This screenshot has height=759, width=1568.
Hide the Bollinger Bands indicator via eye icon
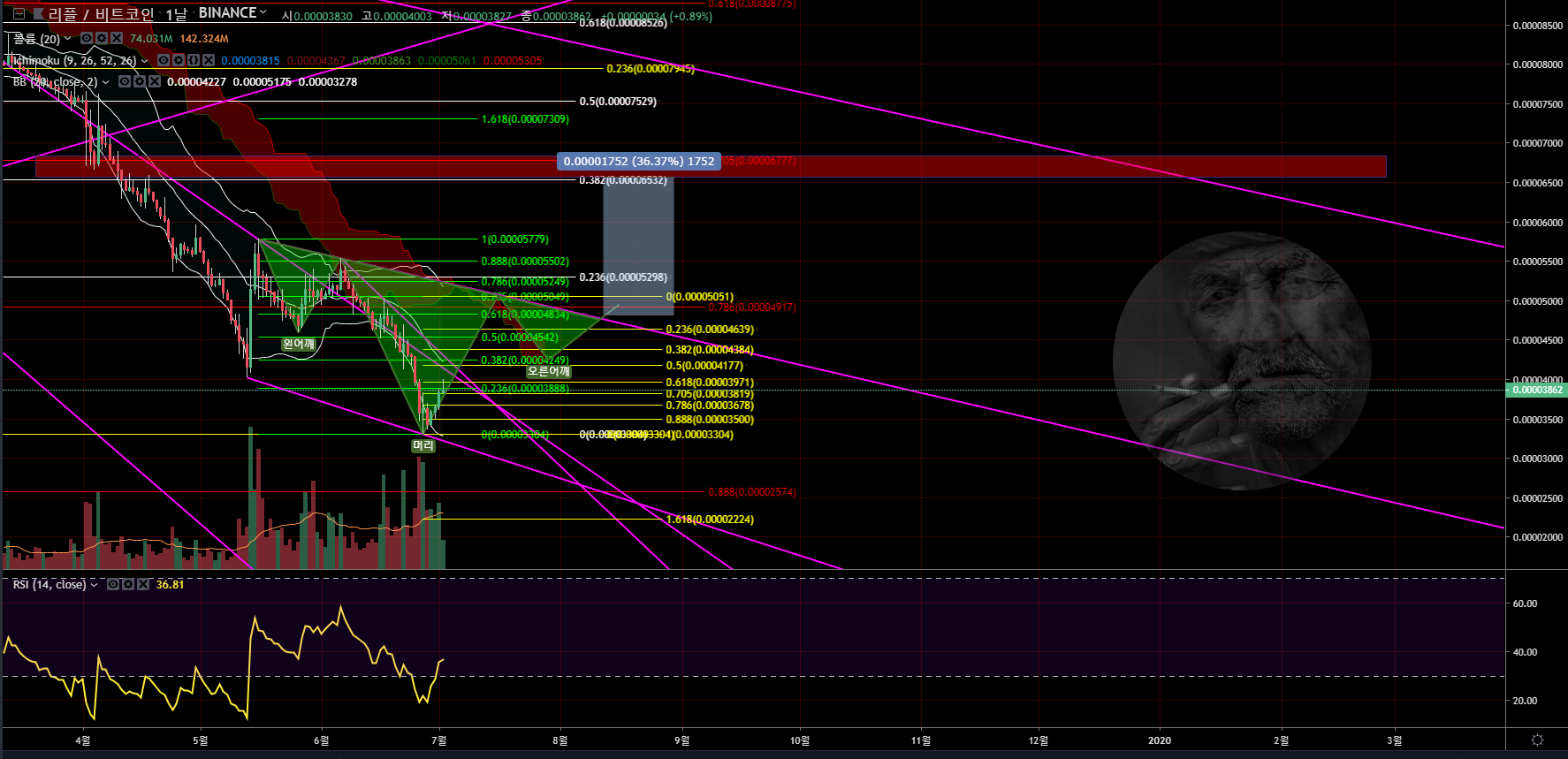pyautogui.click(x=125, y=81)
